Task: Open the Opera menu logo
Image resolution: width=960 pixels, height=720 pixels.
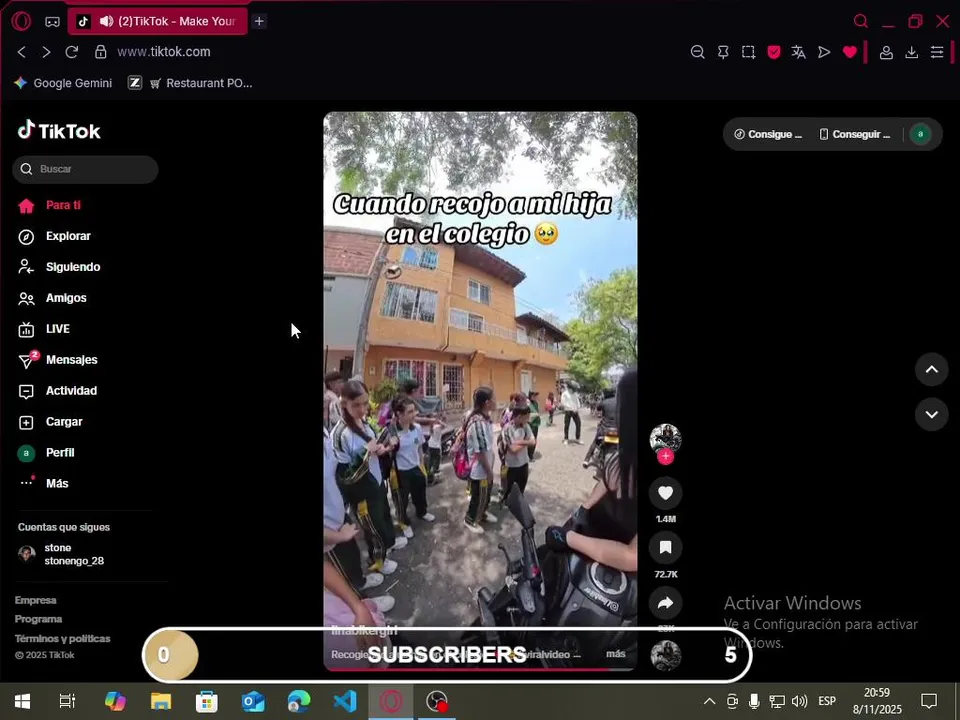Action: pyautogui.click(x=21, y=21)
